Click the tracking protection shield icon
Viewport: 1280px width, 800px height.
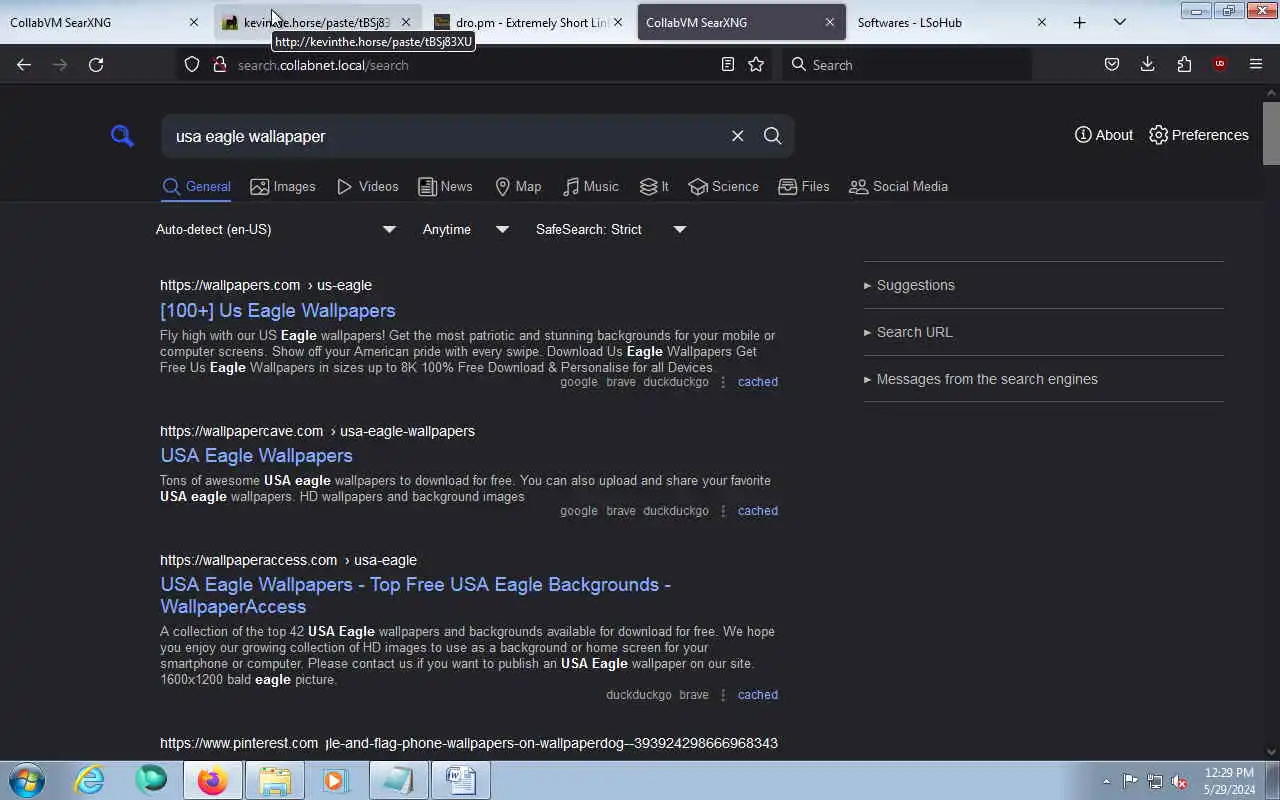tap(192, 64)
